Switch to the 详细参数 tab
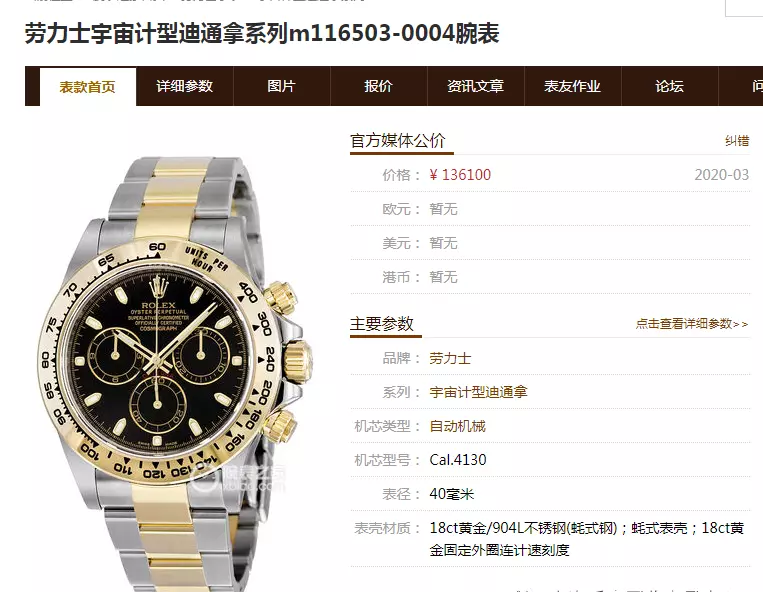The height and width of the screenshot is (592, 763). coord(184,86)
